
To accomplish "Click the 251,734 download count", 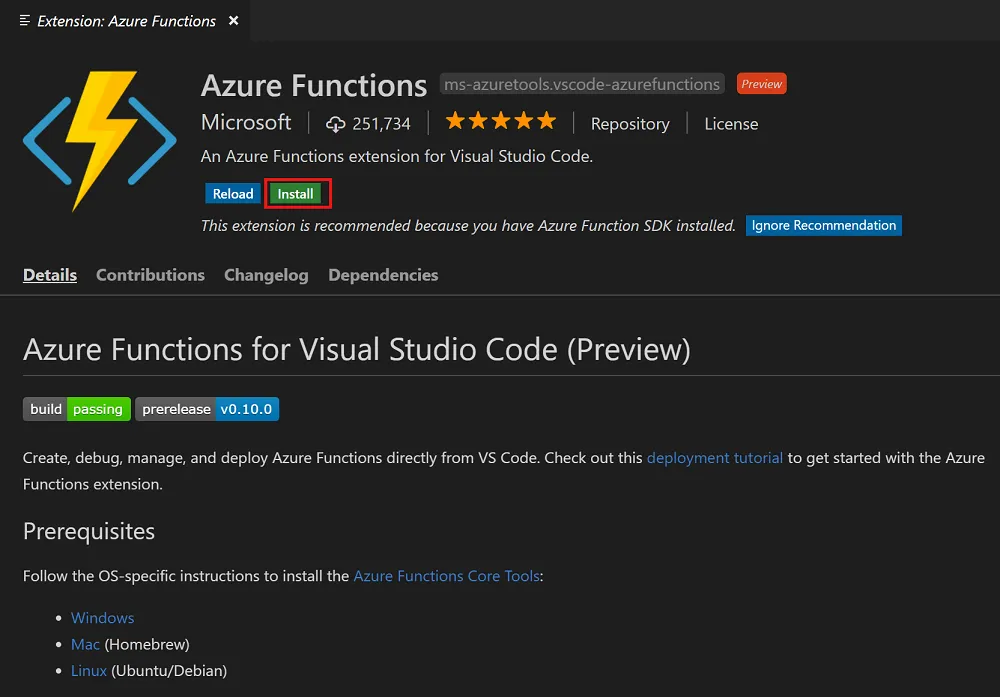I will coord(381,124).
